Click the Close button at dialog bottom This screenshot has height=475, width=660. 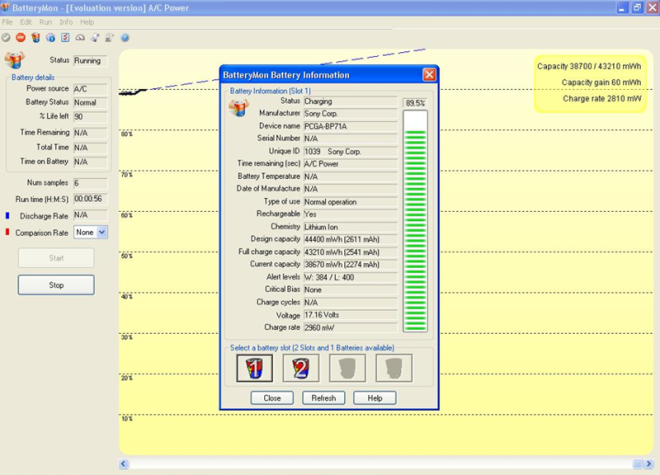pyautogui.click(x=272, y=398)
